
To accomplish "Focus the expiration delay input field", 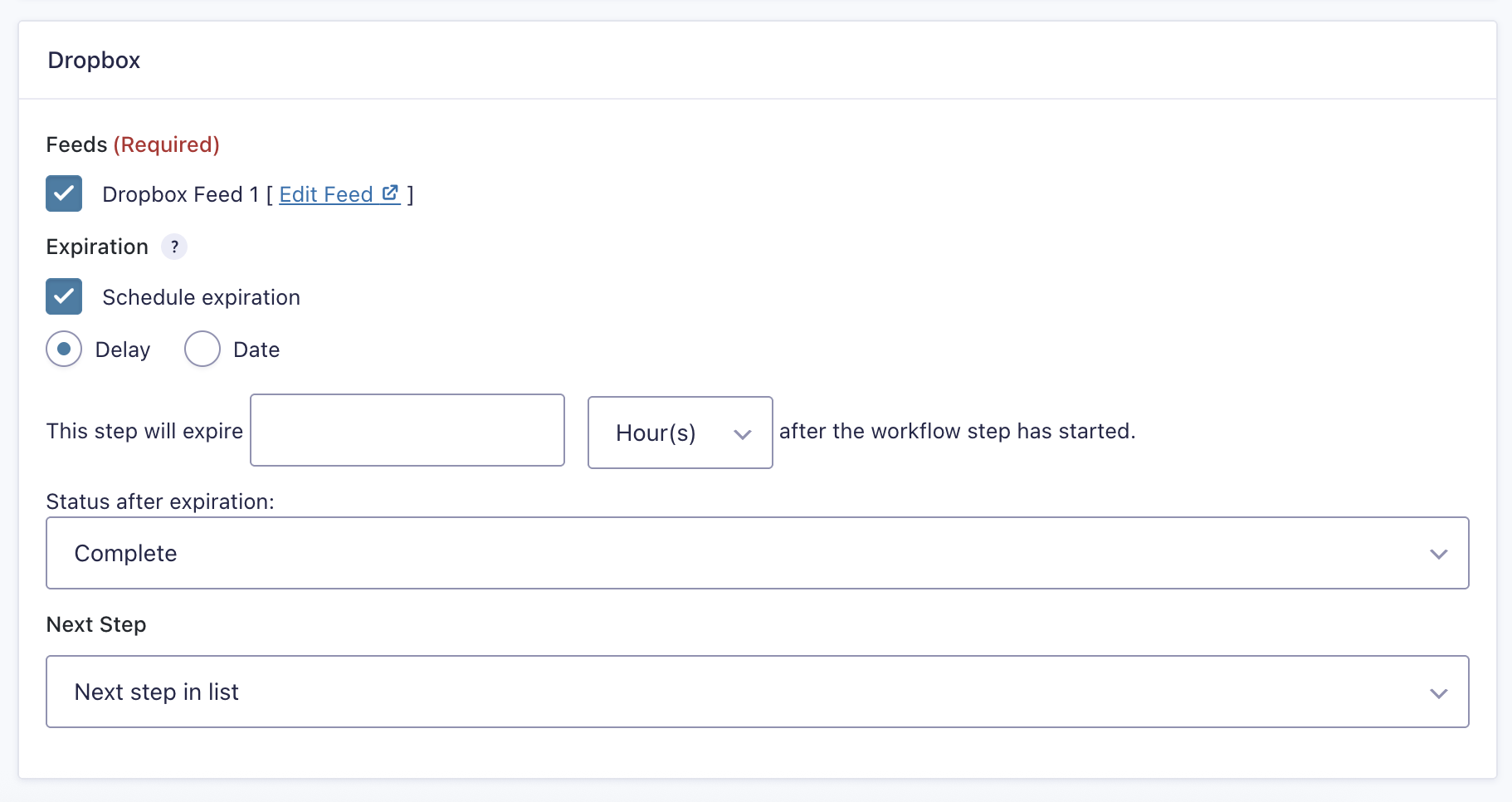I will point(407,430).
